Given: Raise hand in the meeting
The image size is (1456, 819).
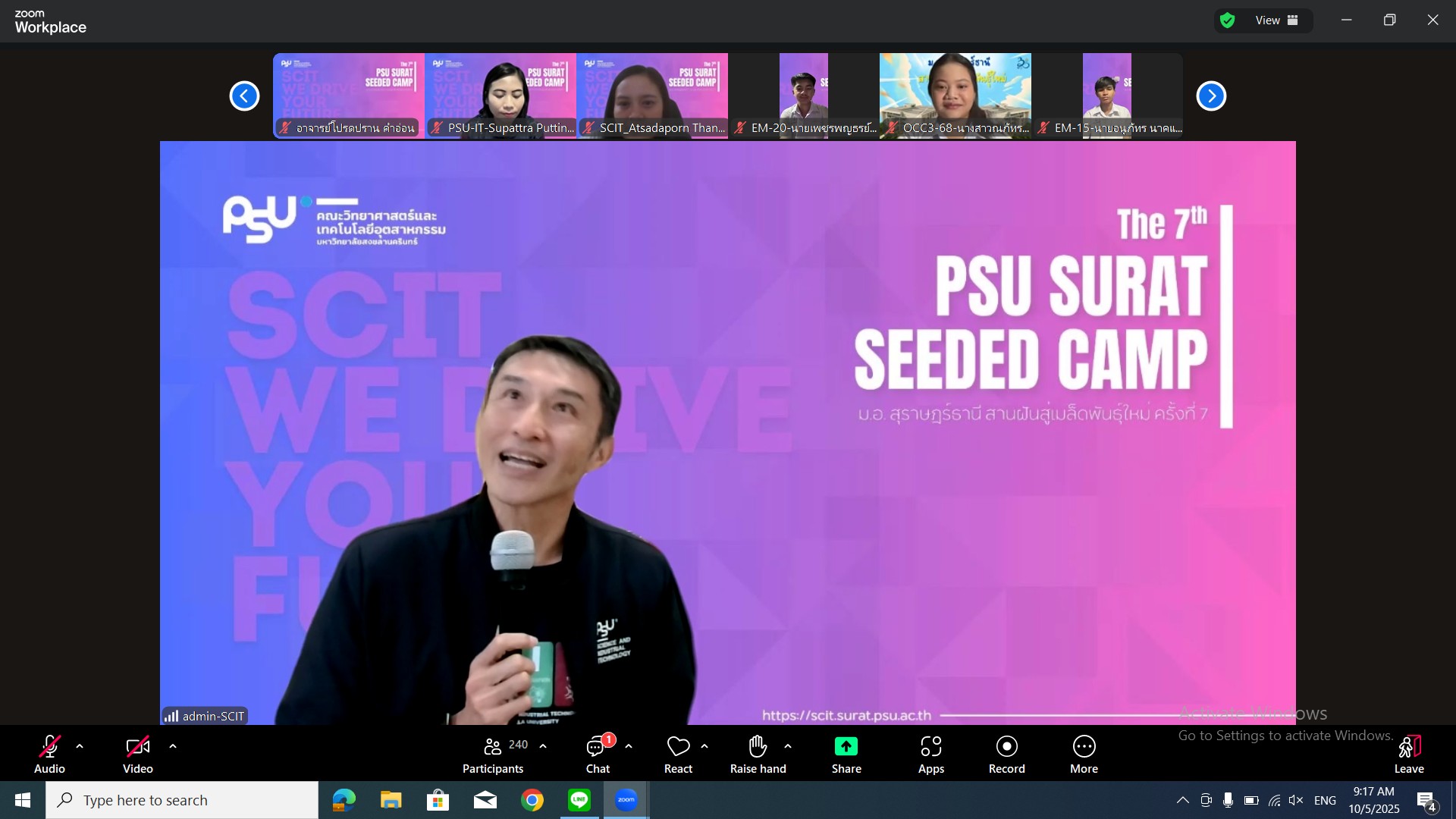Looking at the screenshot, I should [x=758, y=747].
